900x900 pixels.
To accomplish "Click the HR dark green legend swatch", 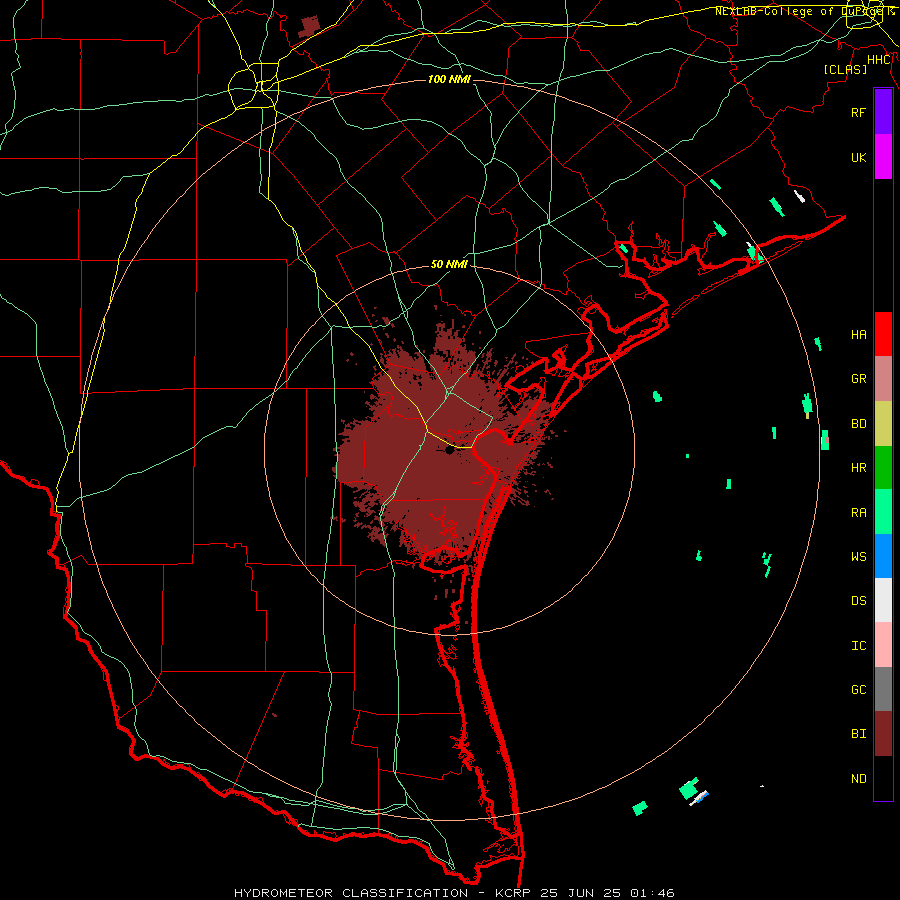I will [x=883, y=468].
